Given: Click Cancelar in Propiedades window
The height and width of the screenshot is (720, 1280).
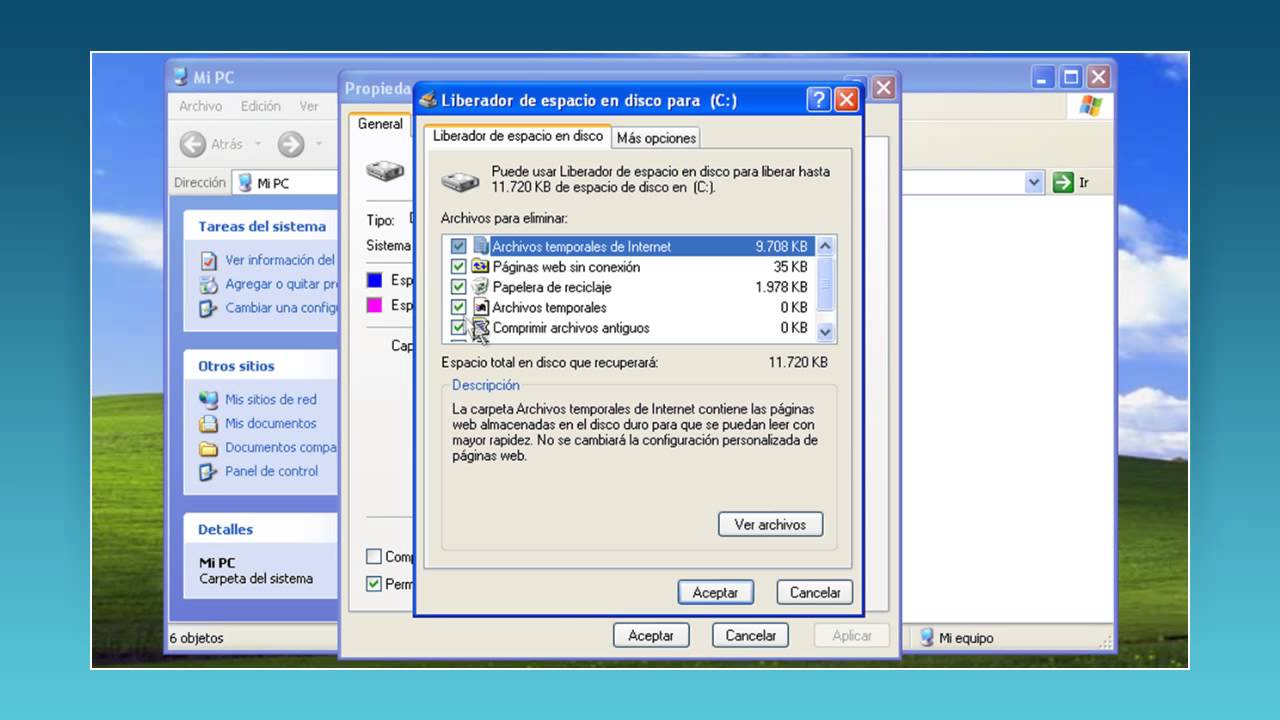Looking at the screenshot, I should pos(750,635).
